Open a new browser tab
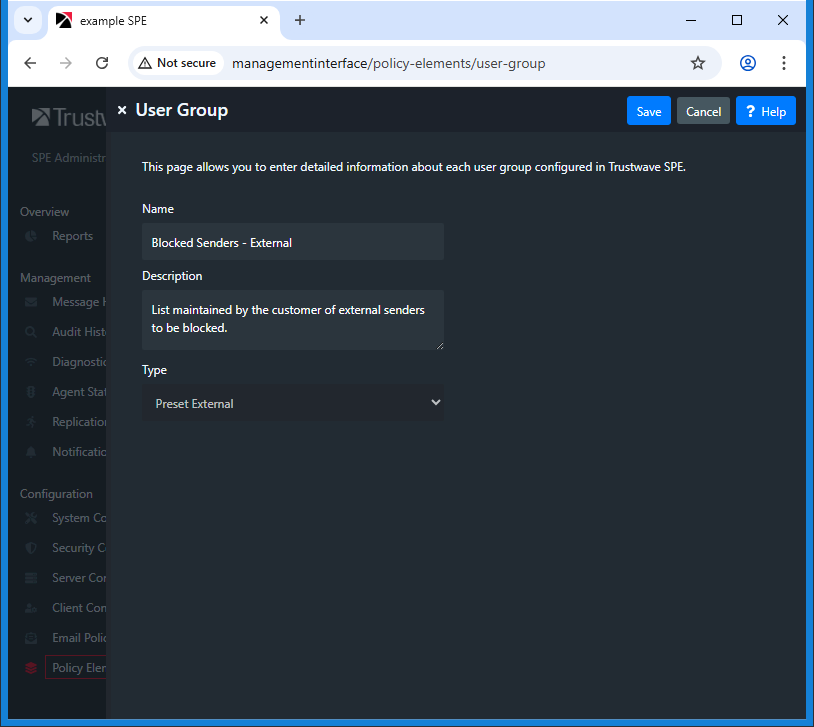 coord(300,20)
